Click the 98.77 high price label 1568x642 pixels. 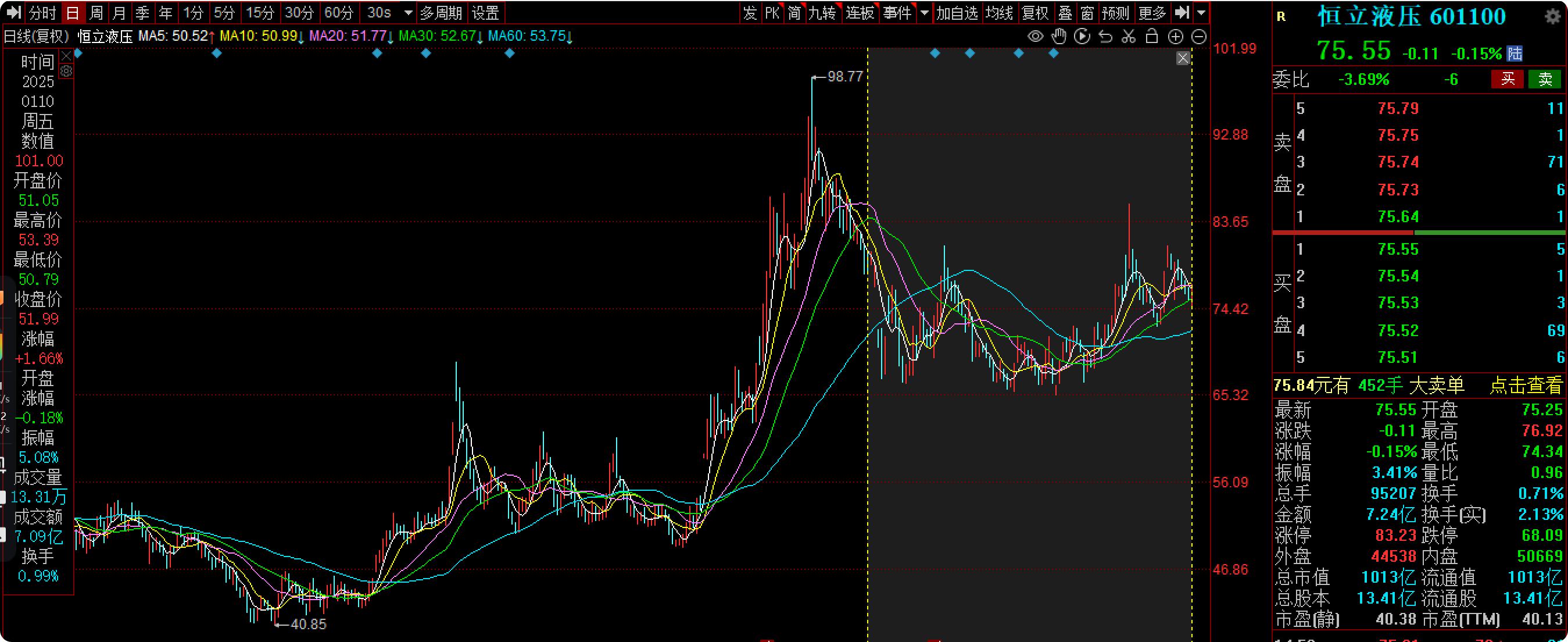coord(846,76)
